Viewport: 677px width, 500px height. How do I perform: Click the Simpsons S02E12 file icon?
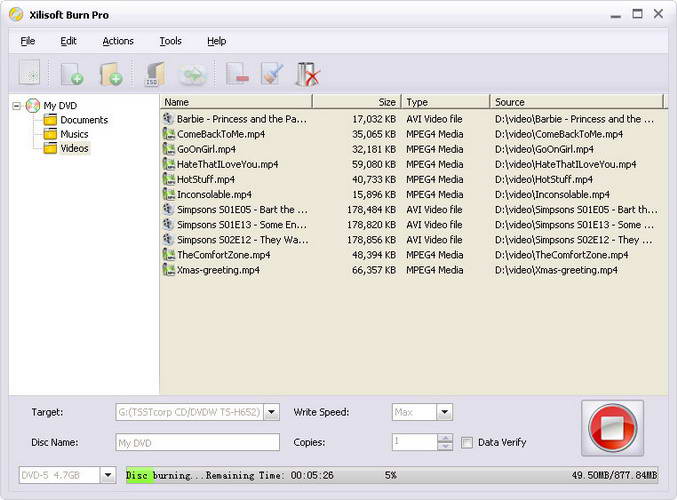point(168,240)
